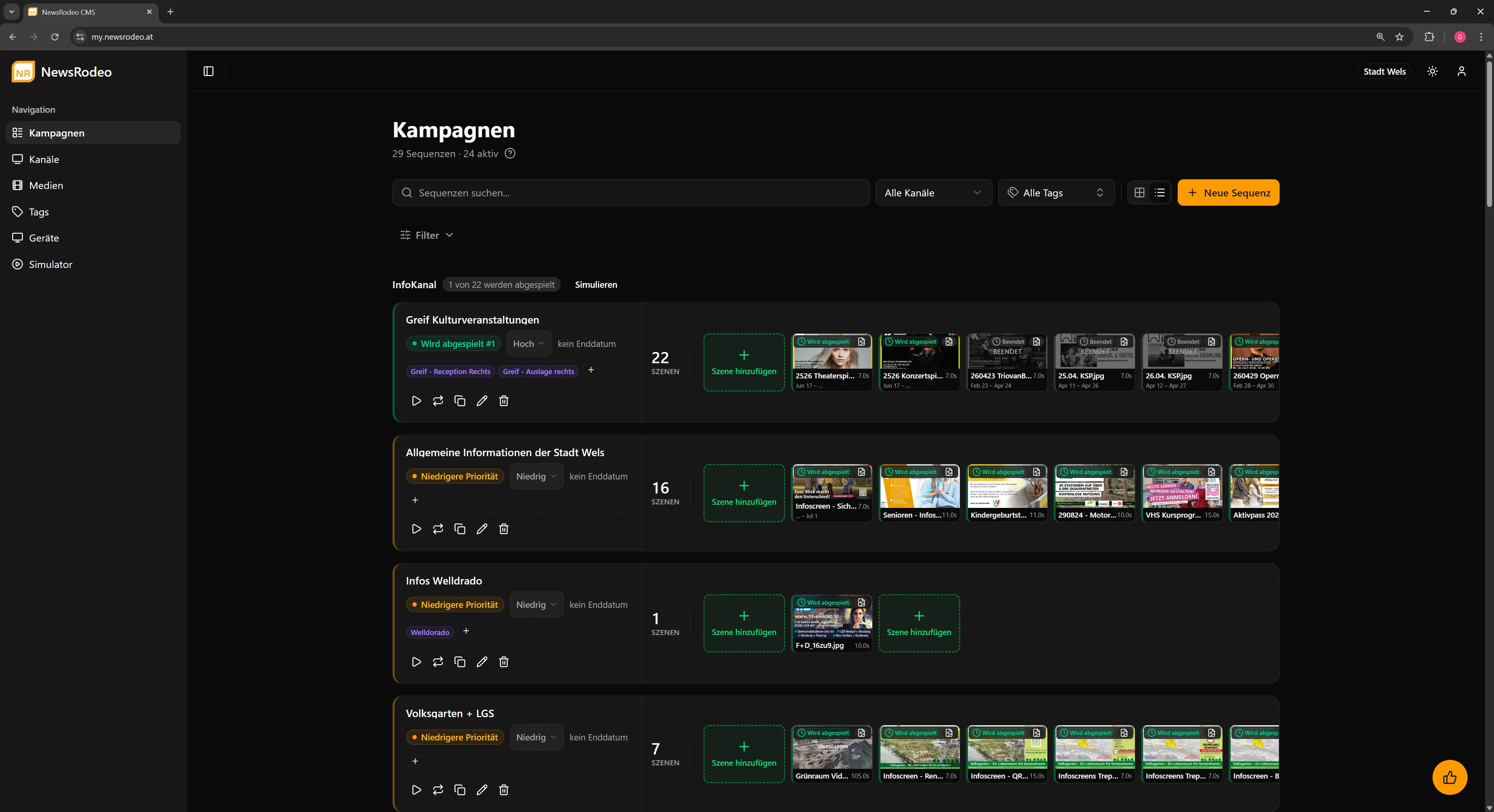Toggle light/dark theme
The width and height of the screenshot is (1494, 812).
1432,71
